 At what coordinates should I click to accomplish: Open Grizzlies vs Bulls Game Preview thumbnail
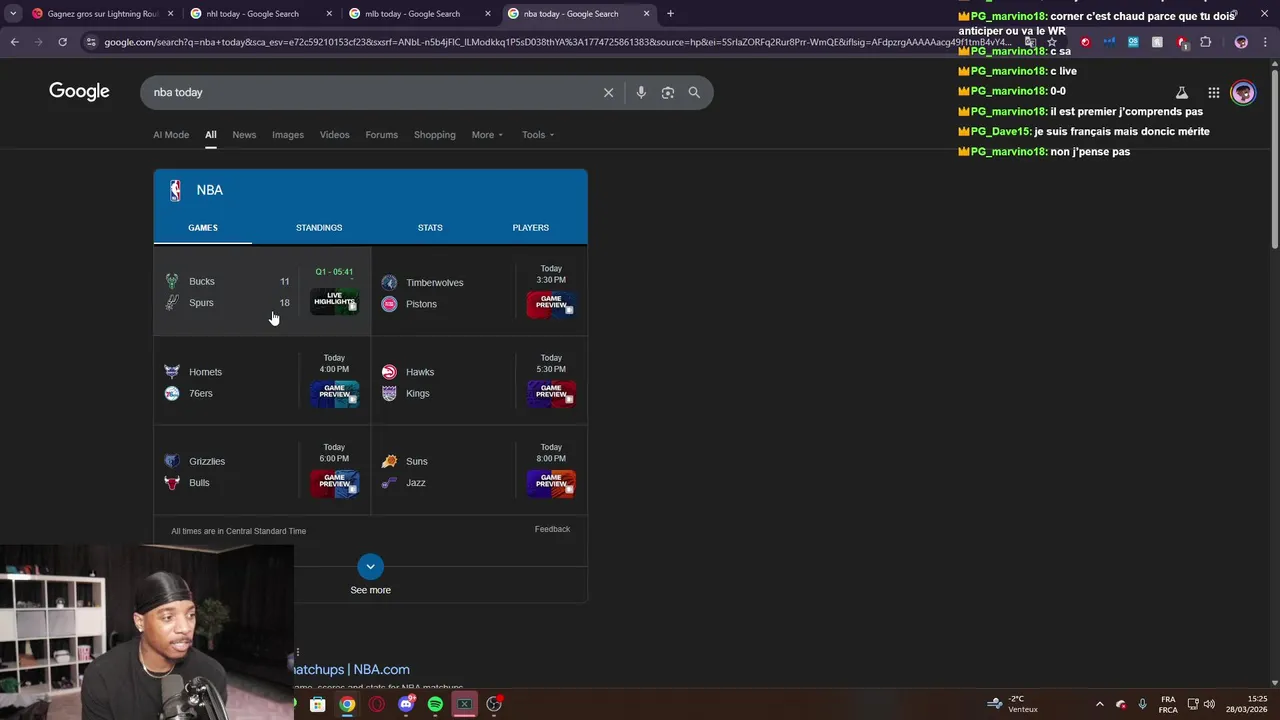[334, 483]
